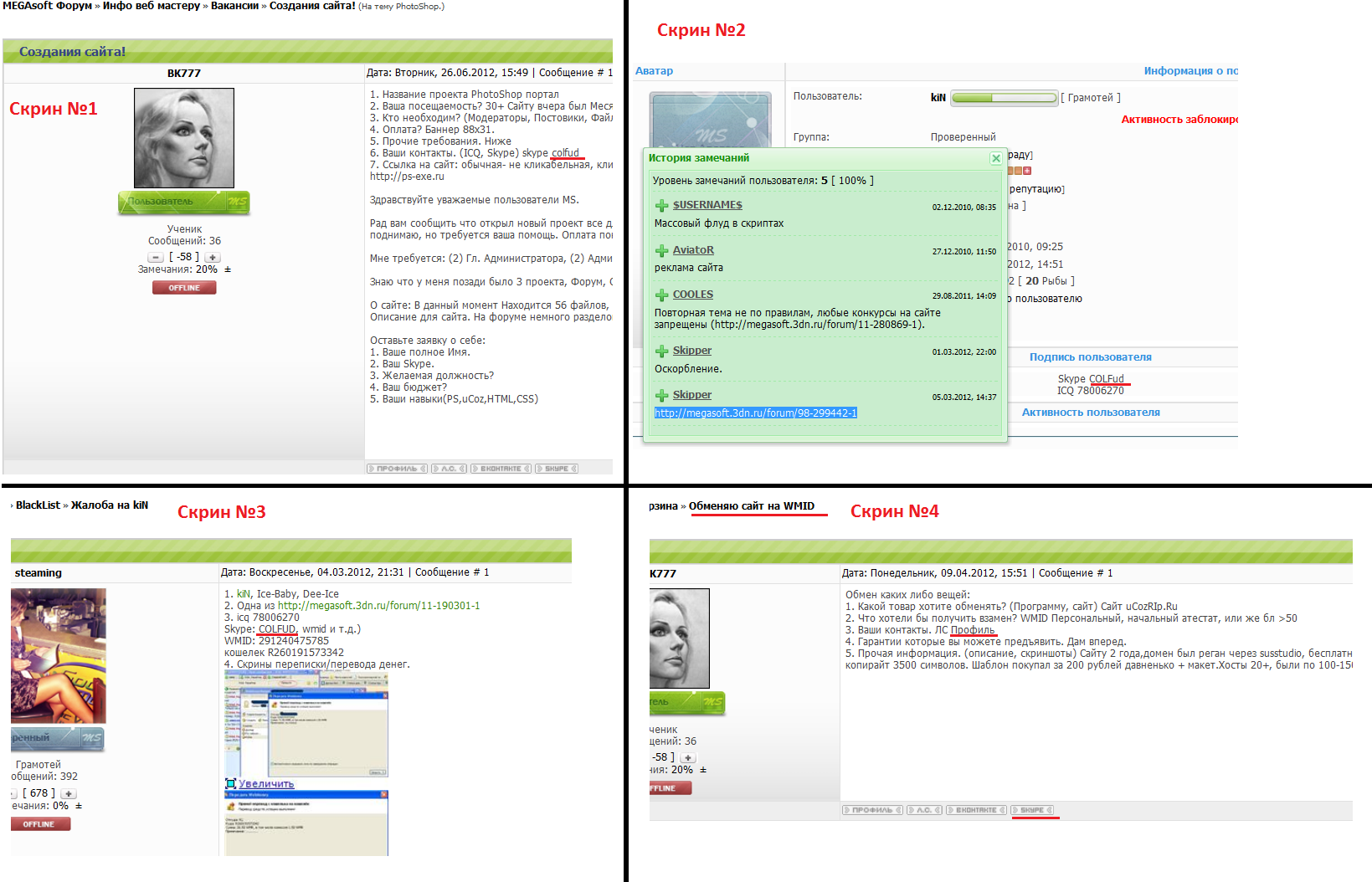Open underlined Профиль link in Скрин №4 post
The width and height of the screenshot is (1372, 882).
[973, 630]
